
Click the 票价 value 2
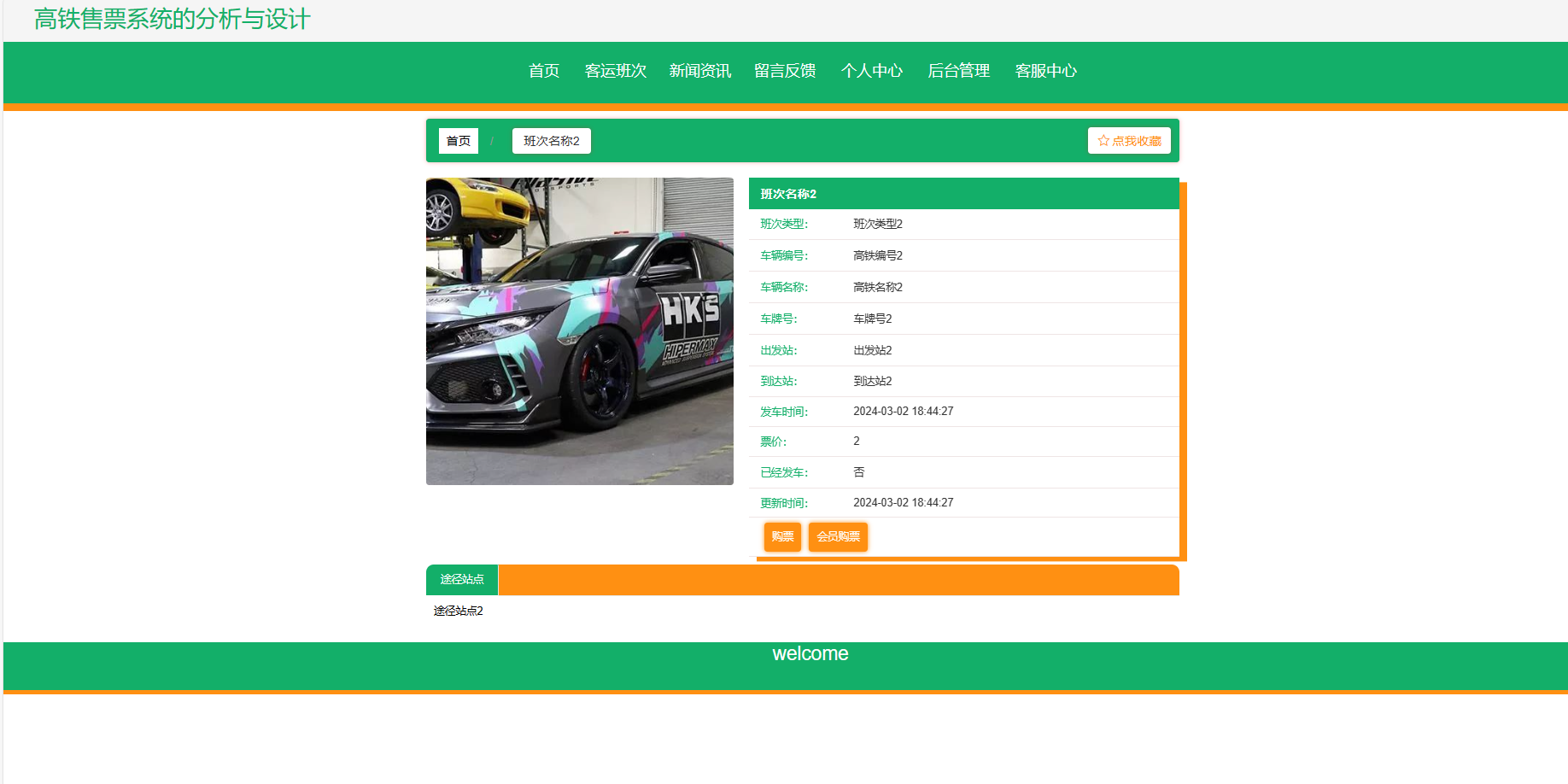point(857,441)
